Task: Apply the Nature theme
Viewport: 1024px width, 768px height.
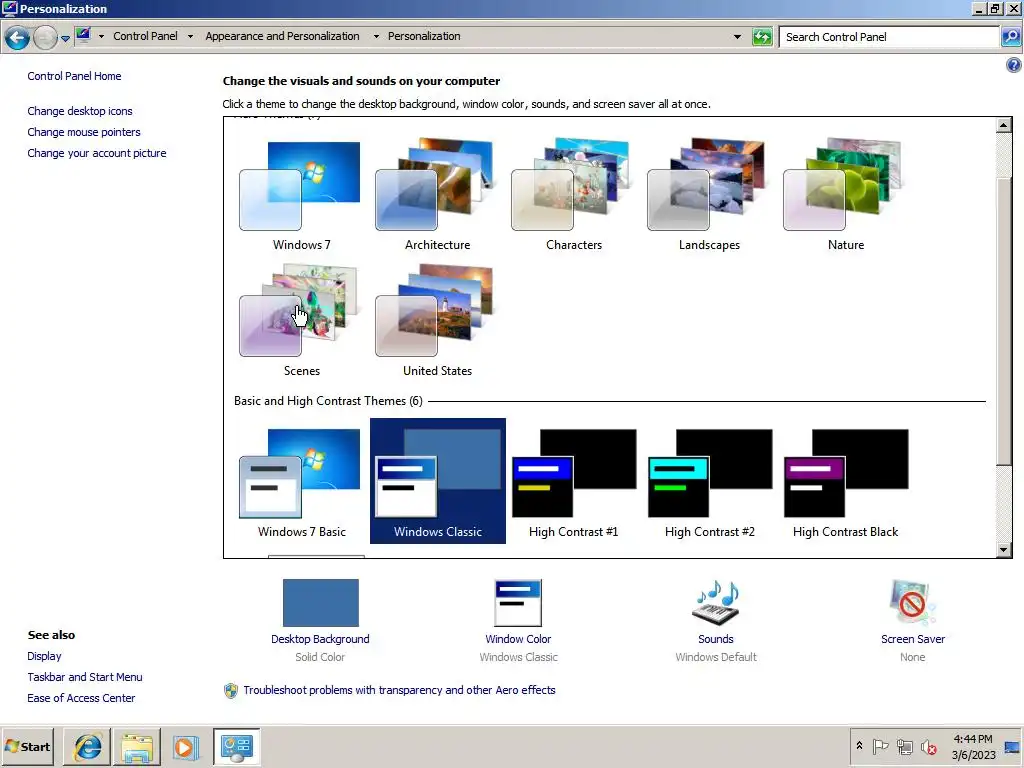Action: 845,194
